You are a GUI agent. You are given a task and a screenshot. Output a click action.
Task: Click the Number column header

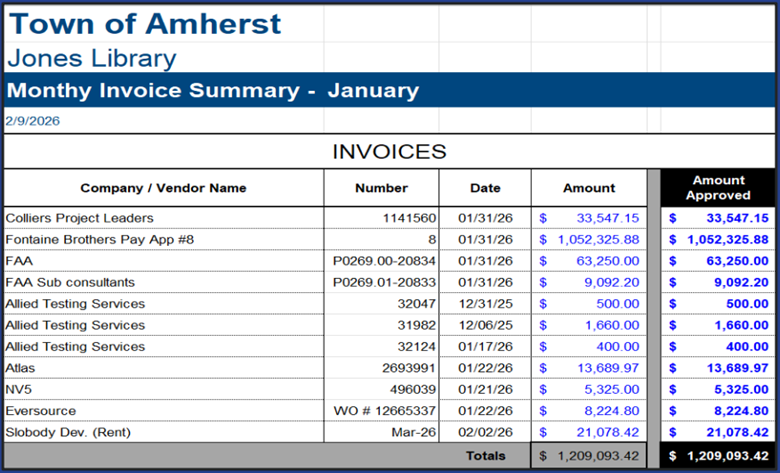(381, 188)
